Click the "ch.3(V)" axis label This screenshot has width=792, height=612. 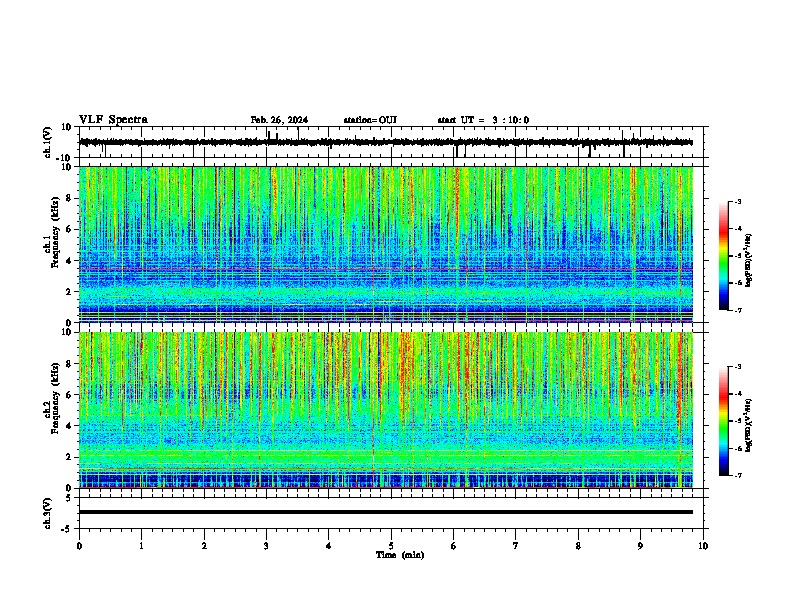(48, 513)
